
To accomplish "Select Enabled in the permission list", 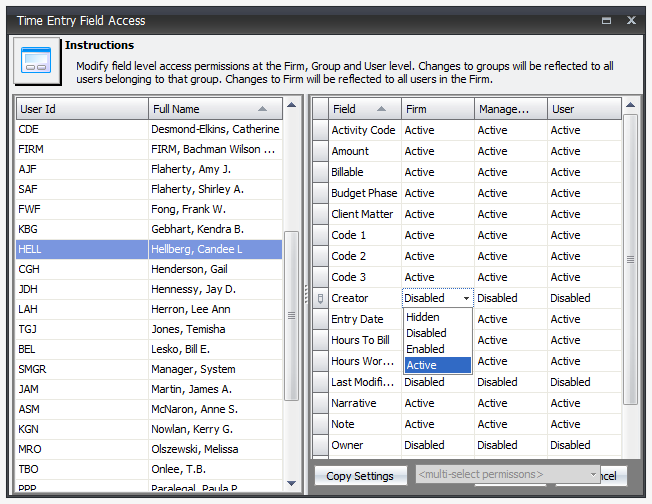I will tap(426, 349).
